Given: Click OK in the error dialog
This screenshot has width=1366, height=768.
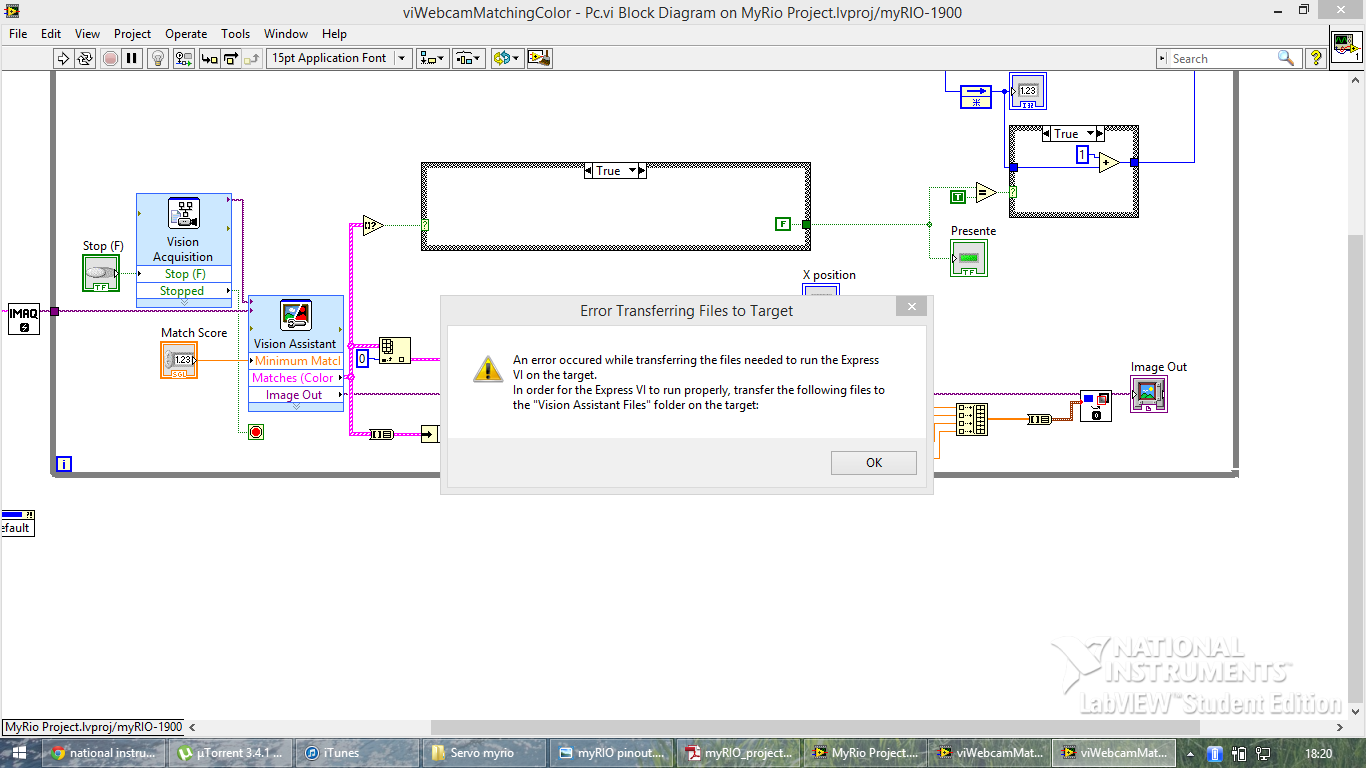Looking at the screenshot, I should 873,462.
